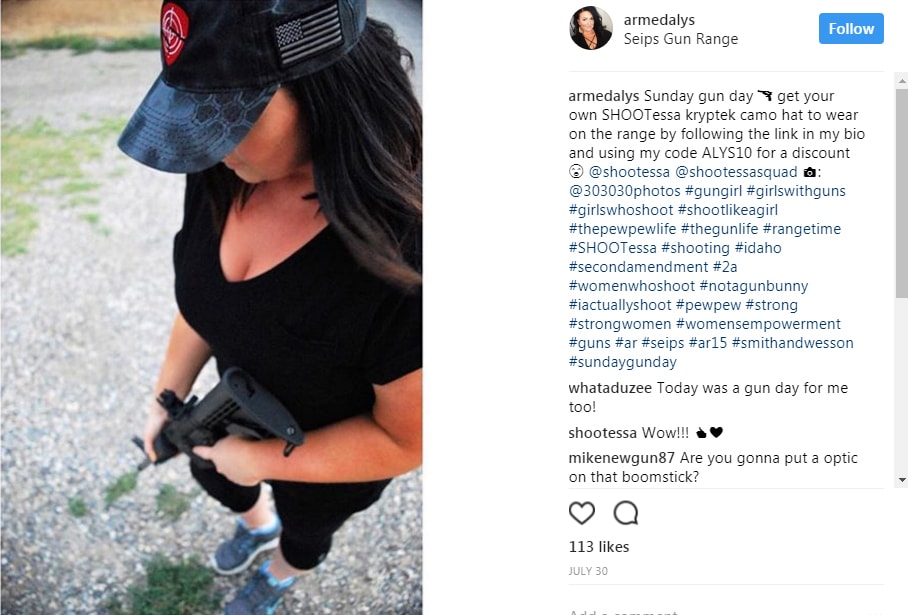Image resolution: width=908 pixels, height=615 pixels.
Task: Open the #sundaygunday hashtag
Action: 623,362
